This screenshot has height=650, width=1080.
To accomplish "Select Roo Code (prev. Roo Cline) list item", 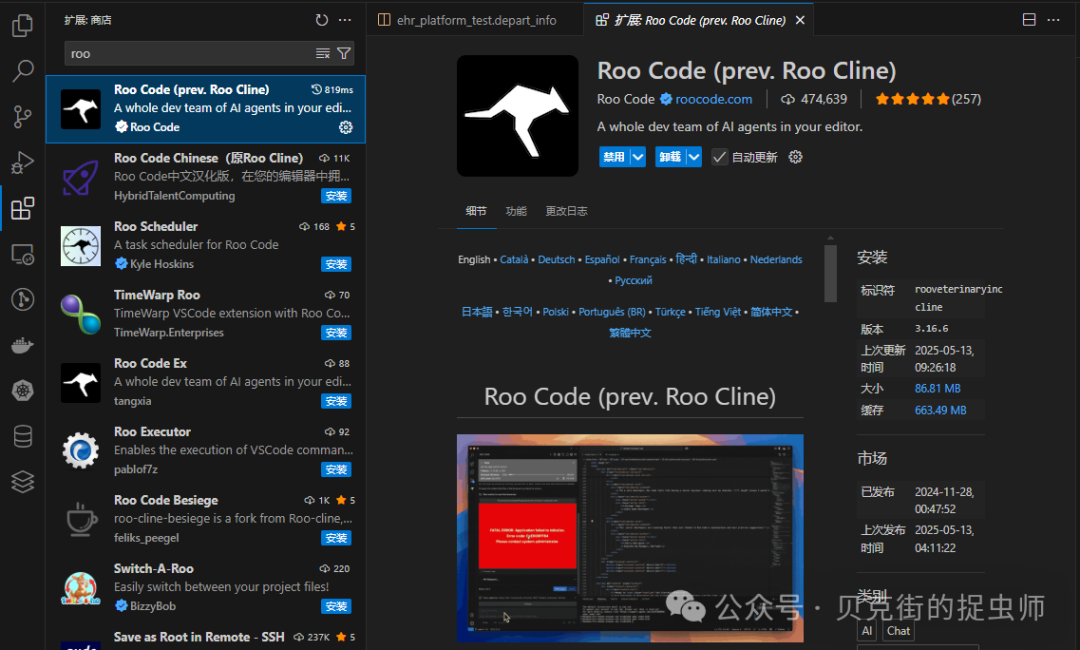I will point(206,109).
